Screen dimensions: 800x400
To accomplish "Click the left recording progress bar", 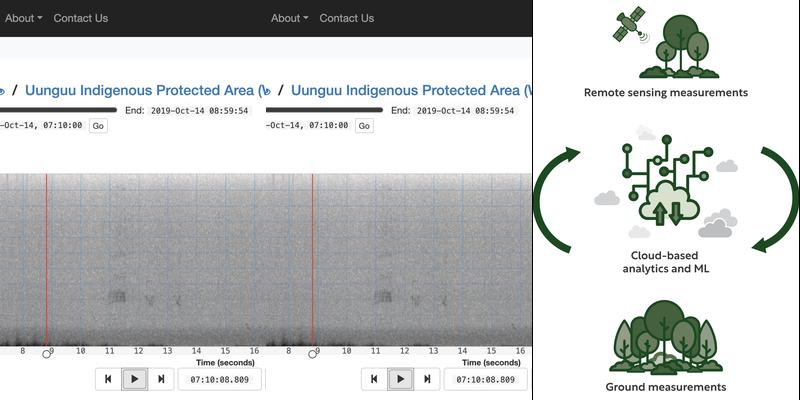I will pyautogui.click(x=58, y=110).
